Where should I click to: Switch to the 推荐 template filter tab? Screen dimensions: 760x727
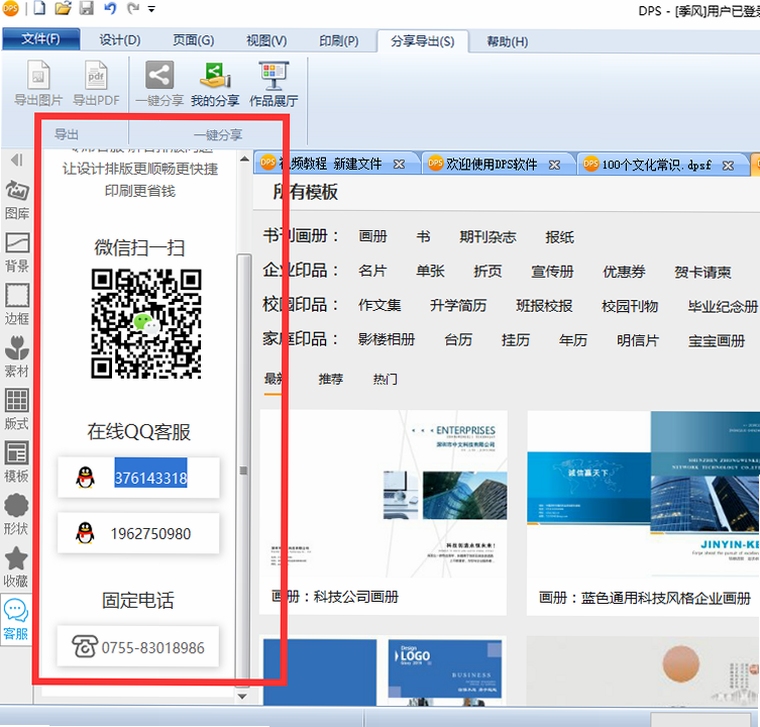tap(331, 379)
